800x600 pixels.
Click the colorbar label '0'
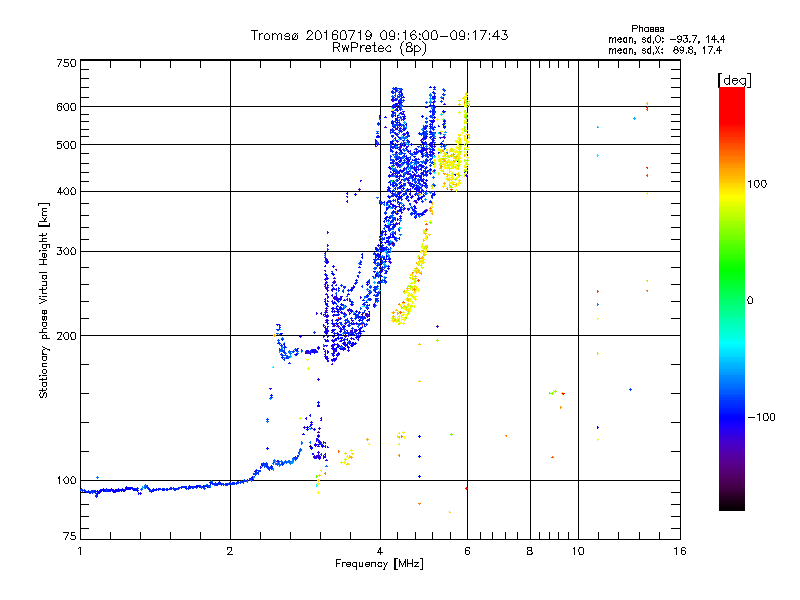click(x=750, y=300)
